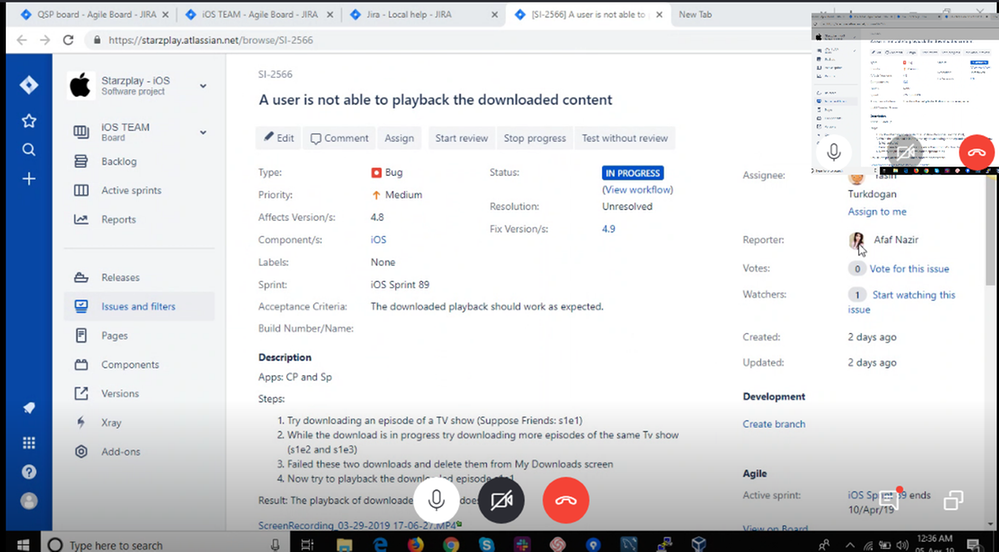Click the Start review button
The image size is (999, 552).
point(461,138)
